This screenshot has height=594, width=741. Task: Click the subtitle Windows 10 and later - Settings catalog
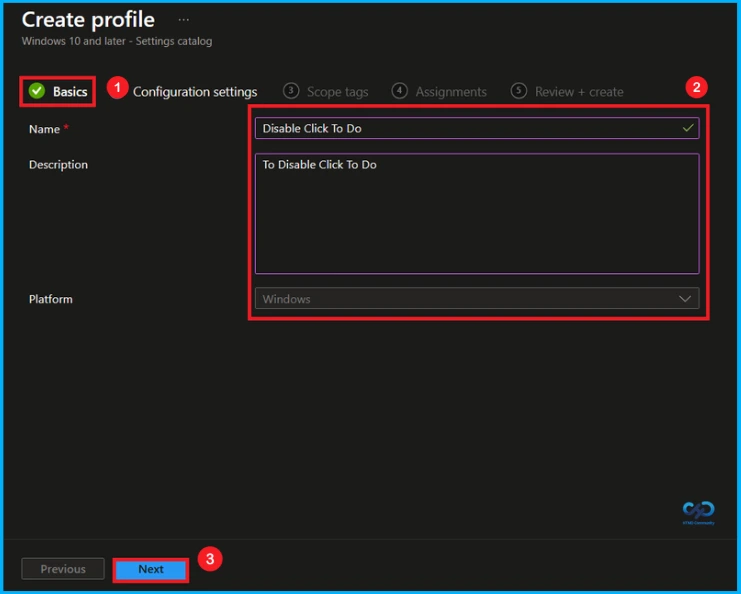click(117, 41)
